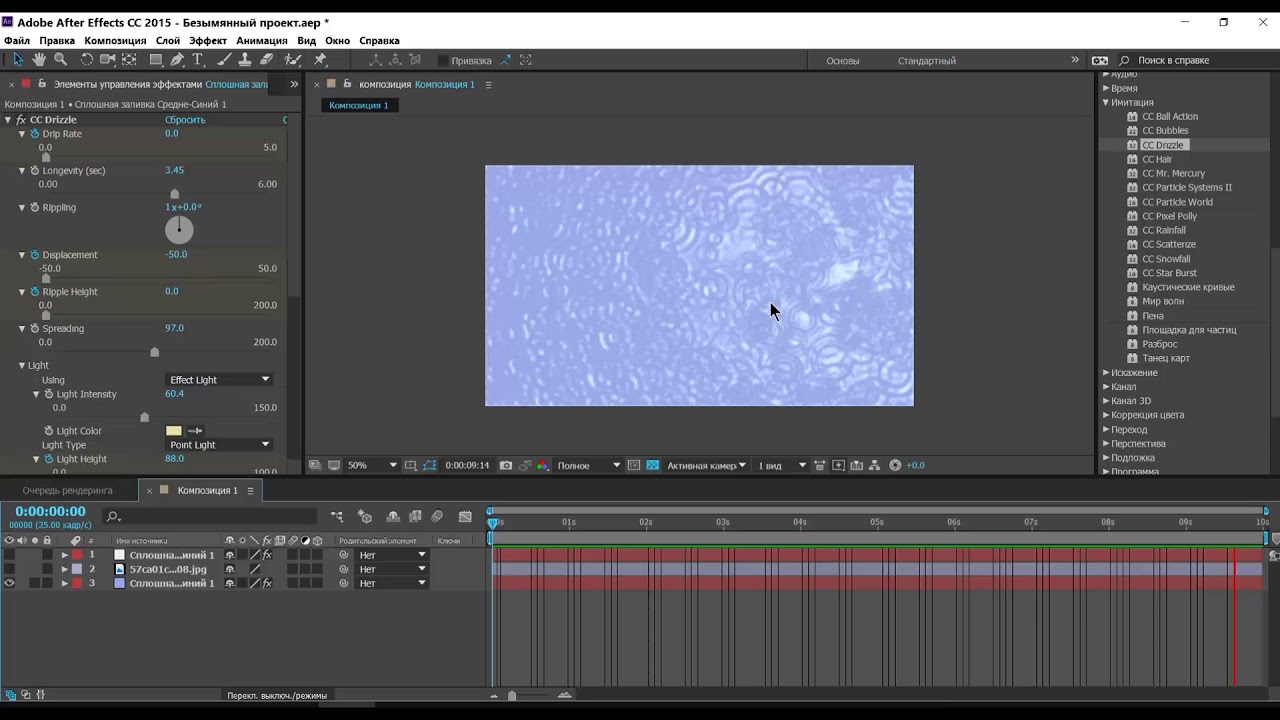Viewport: 1280px width, 720px height.
Task: Click Перекл. выключ./режимы toggle button
Action: 277,695
